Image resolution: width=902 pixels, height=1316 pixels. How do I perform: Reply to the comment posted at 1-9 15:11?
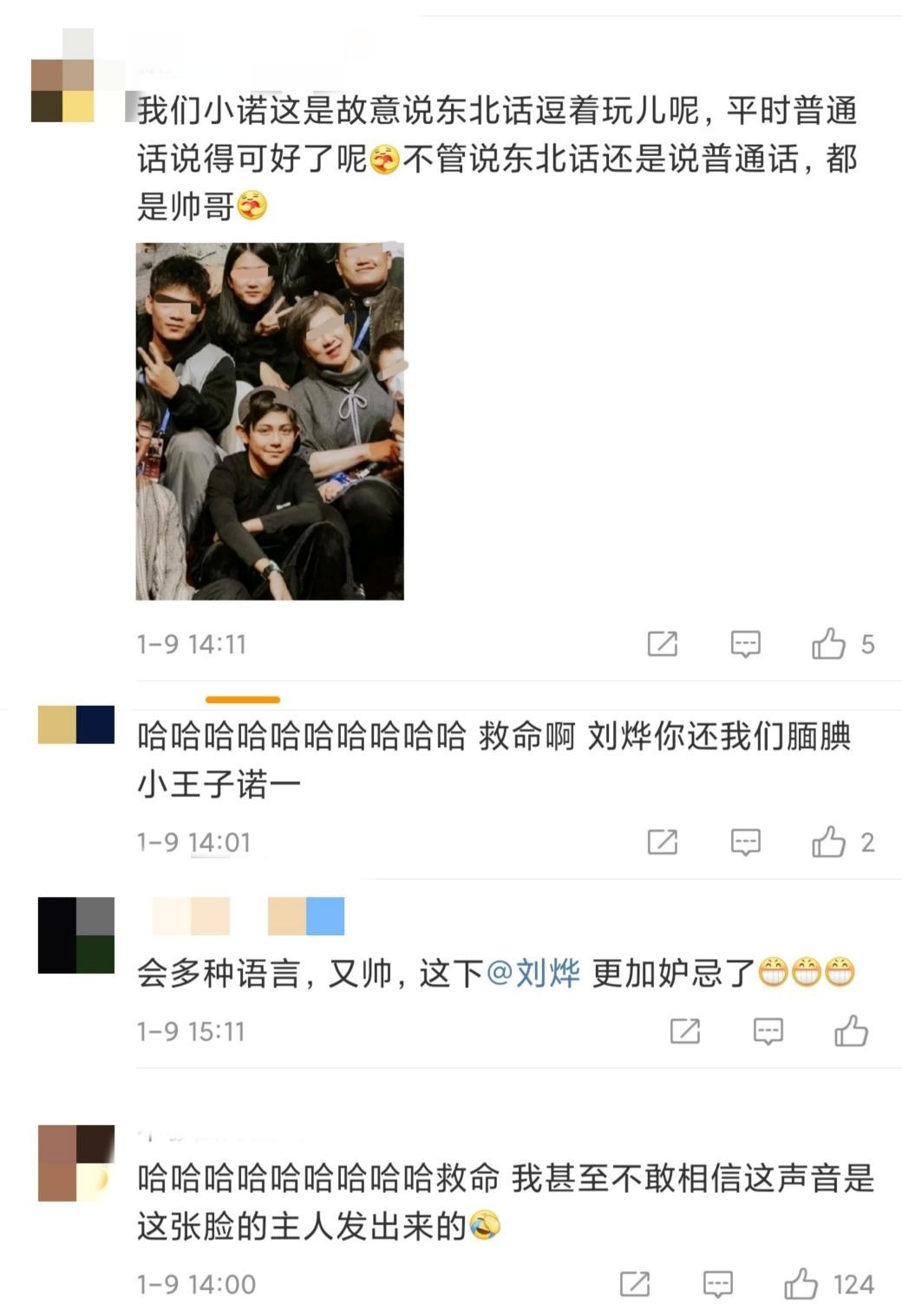(768, 1031)
